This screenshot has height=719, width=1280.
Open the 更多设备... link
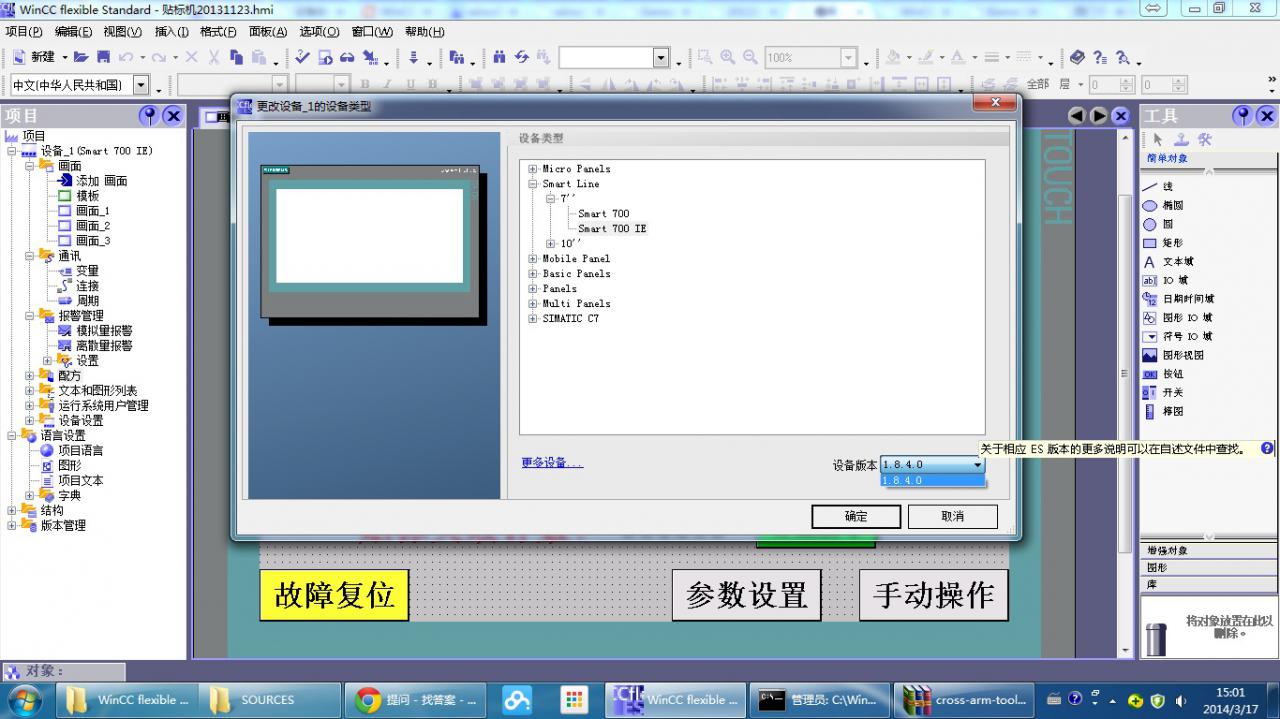(551, 463)
